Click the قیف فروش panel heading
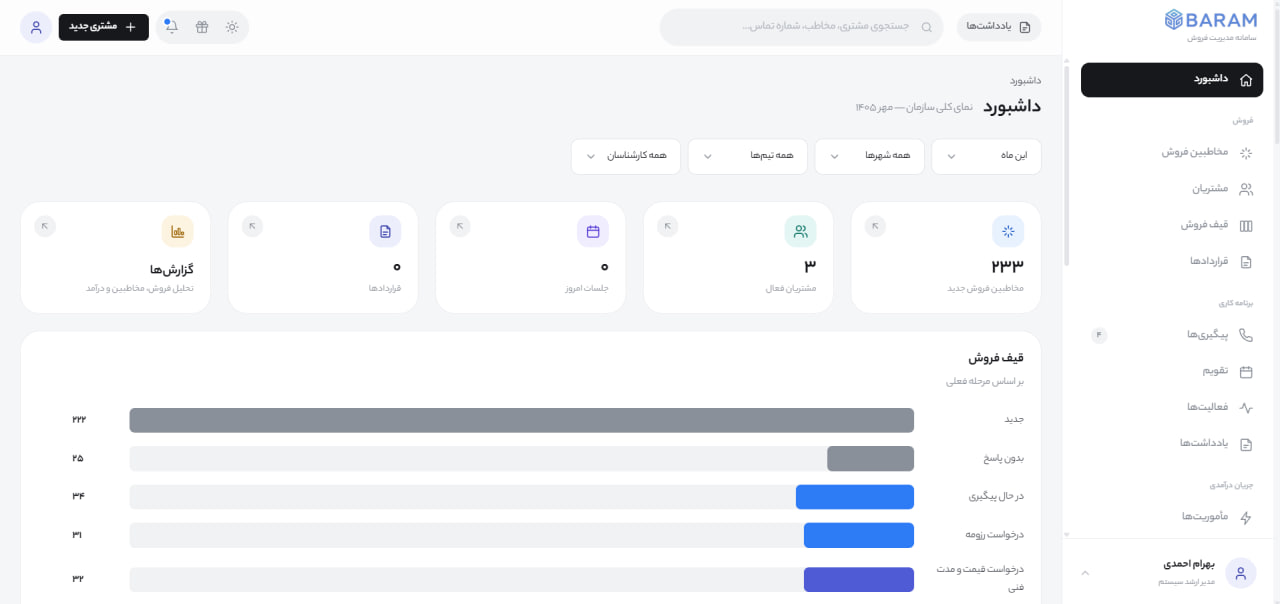This screenshot has width=1280, height=604. tap(996, 357)
